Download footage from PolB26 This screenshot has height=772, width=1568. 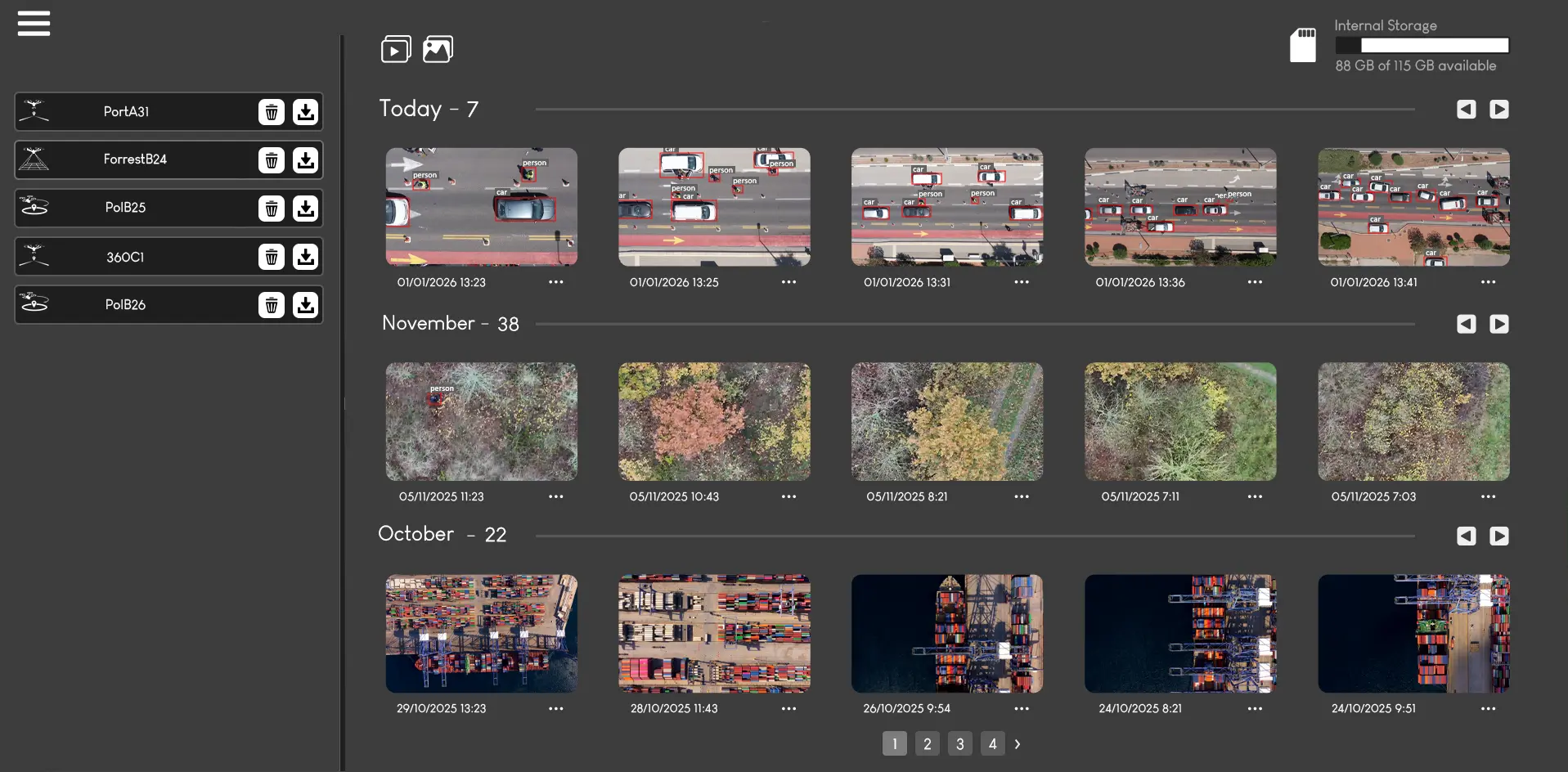click(305, 305)
